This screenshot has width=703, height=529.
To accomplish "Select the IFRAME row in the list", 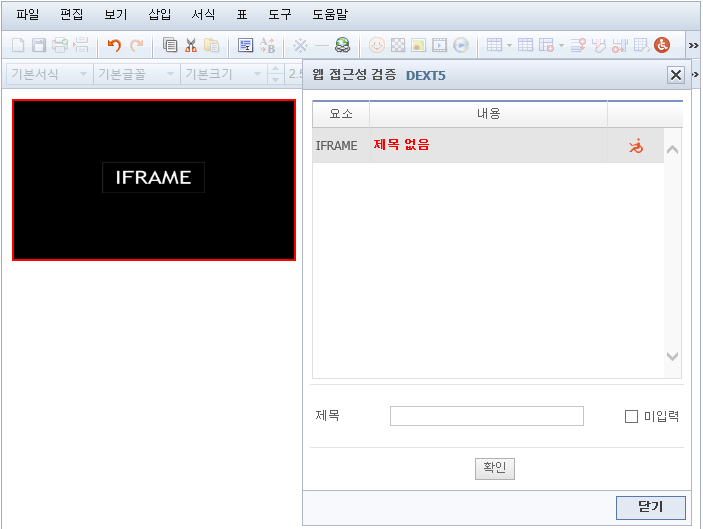I will [x=488, y=146].
